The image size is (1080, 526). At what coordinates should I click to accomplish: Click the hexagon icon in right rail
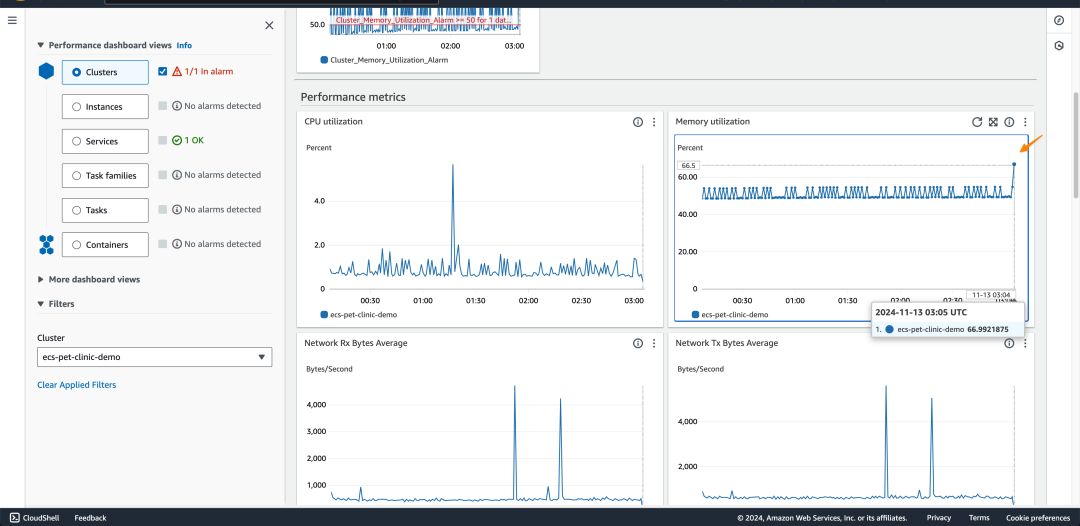tap(1059, 45)
